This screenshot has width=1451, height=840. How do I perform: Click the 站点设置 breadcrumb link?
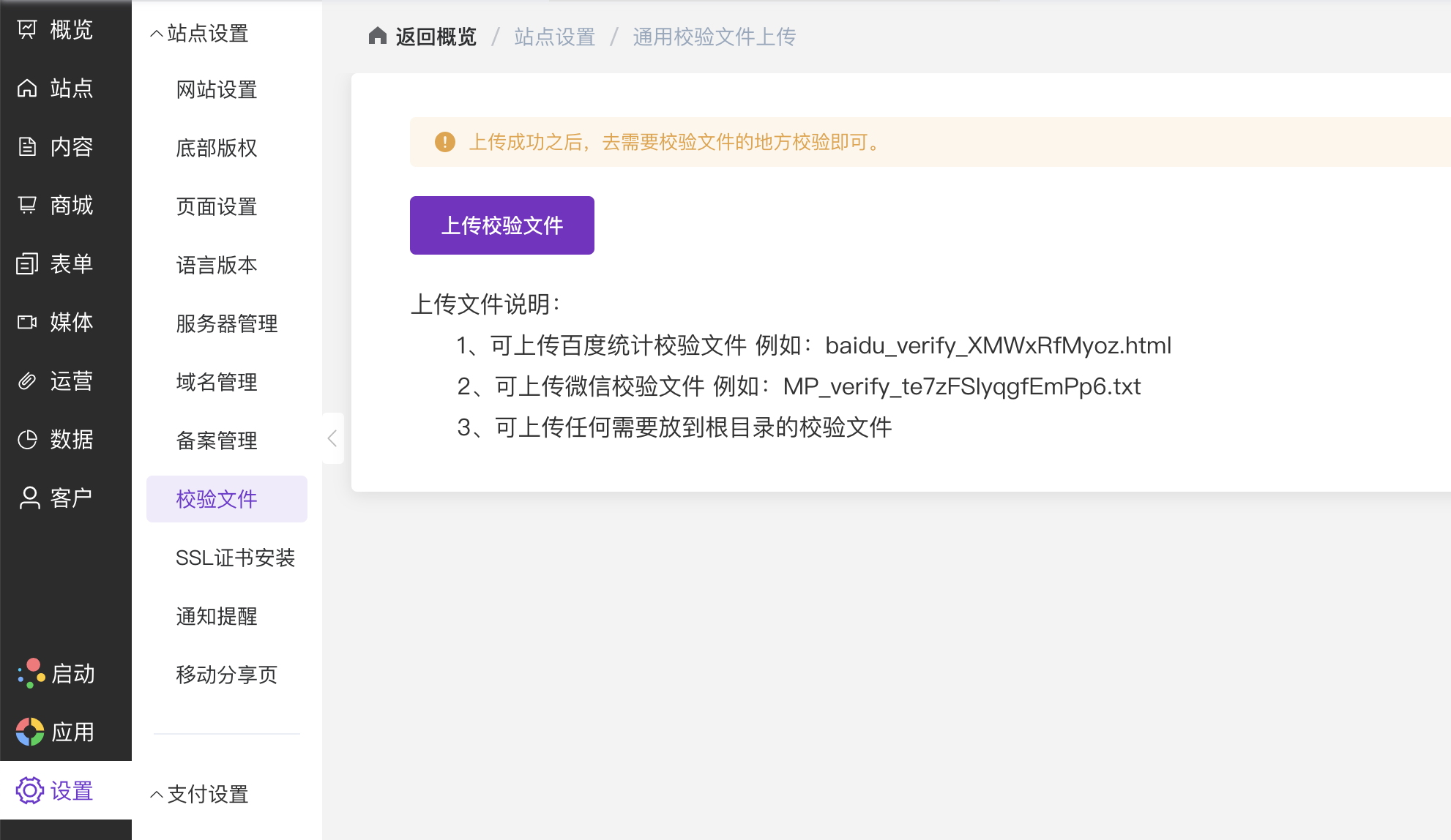pos(554,37)
